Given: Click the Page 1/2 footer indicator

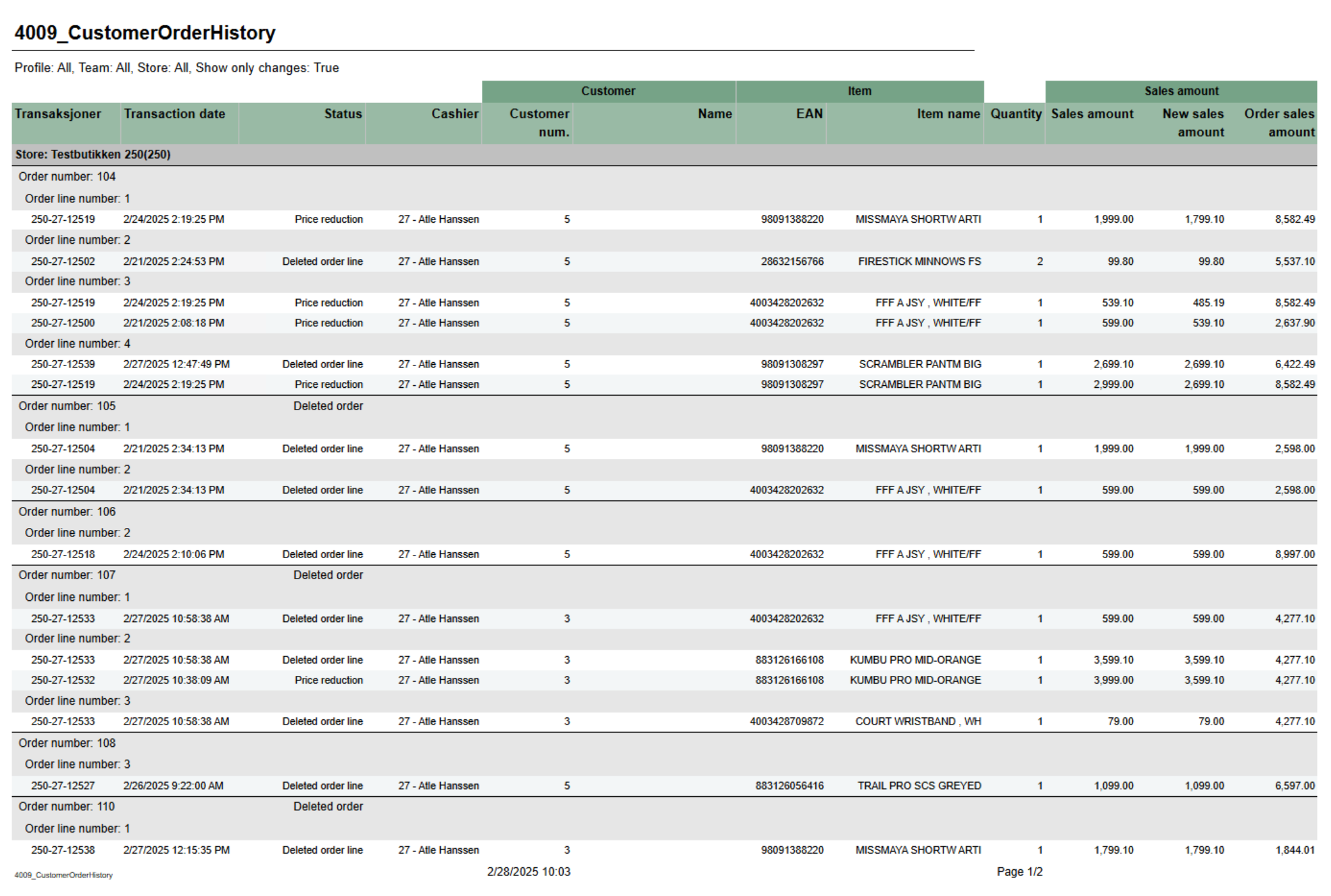Looking at the screenshot, I should [1019, 872].
